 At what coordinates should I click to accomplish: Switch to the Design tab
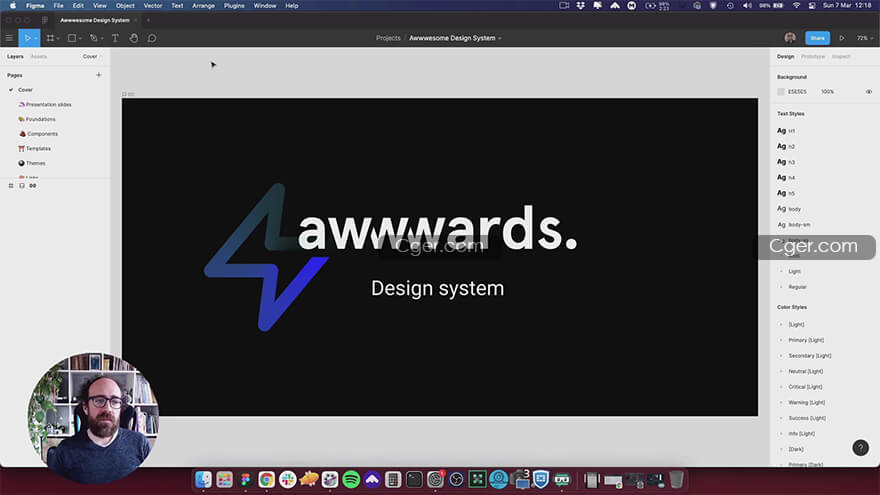pyautogui.click(x=785, y=57)
